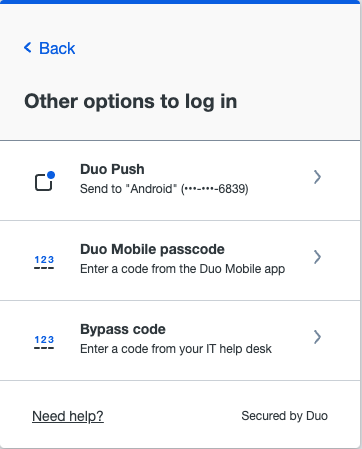Click the 123 icon beside Bypass code
Viewport: 362px width, 449px height.
(44, 342)
